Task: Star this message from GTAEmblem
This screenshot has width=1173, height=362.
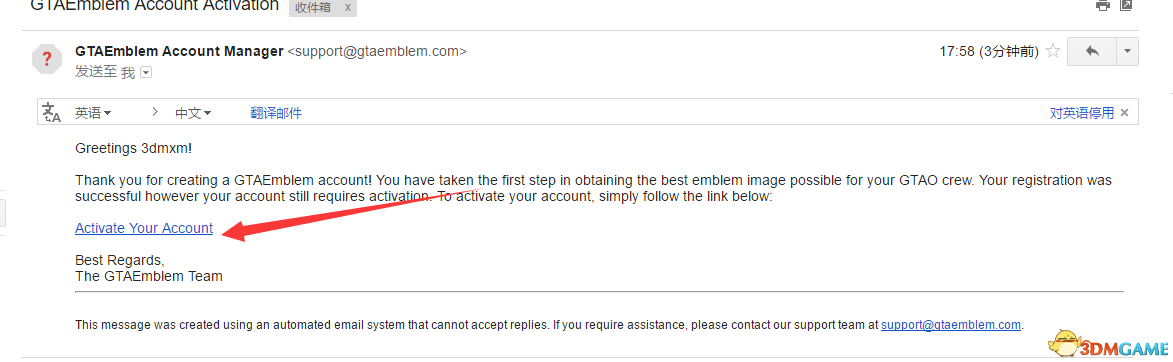Action: (x=1053, y=52)
